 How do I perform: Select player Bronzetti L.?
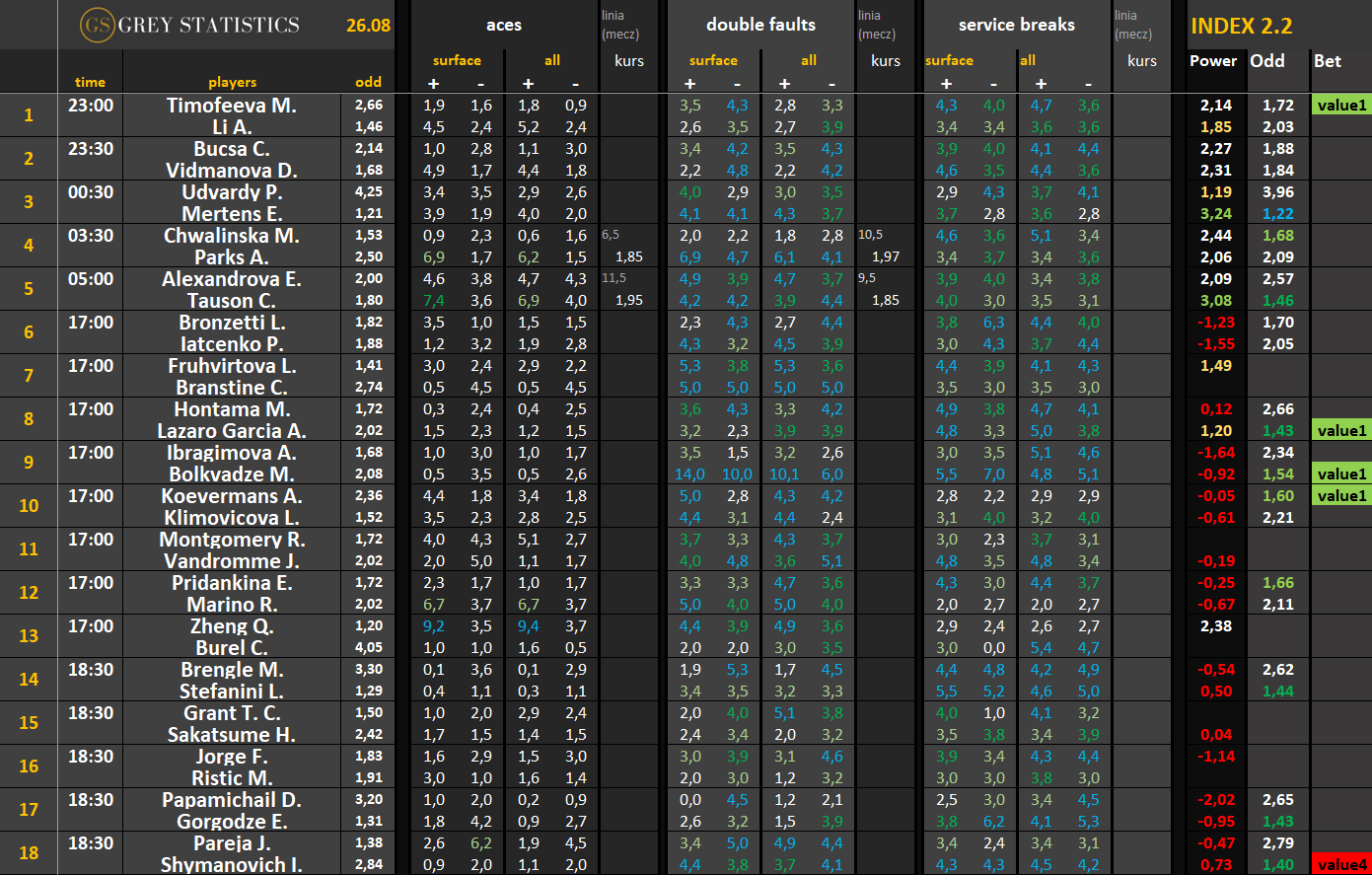pyautogui.click(x=232, y=322)
